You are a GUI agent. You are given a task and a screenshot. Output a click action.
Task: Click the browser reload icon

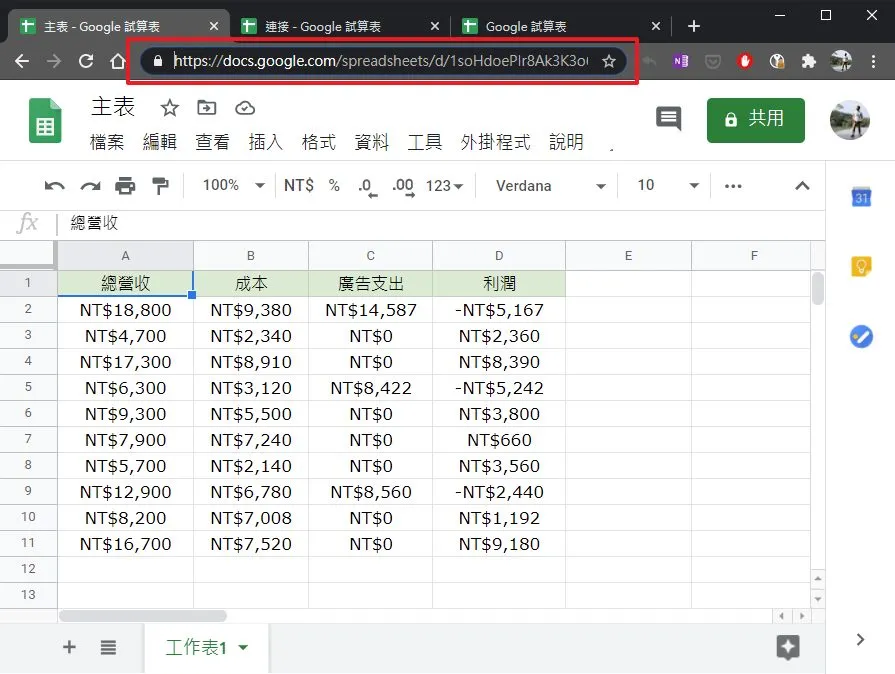tap(86, 60)
